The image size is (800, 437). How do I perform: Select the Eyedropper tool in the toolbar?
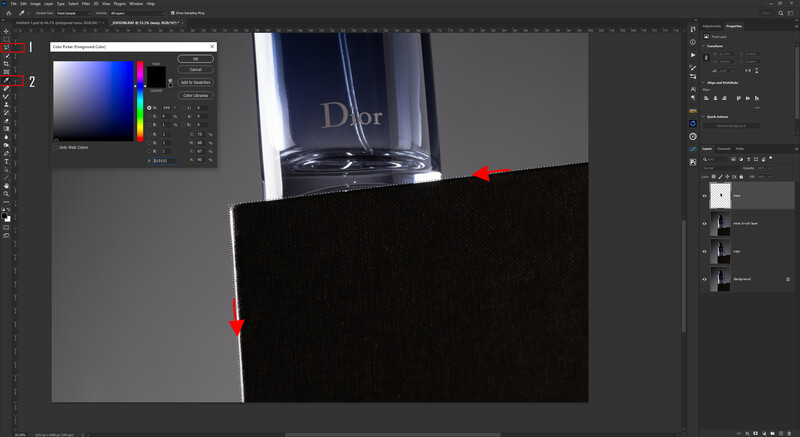(x=6, y=80)
